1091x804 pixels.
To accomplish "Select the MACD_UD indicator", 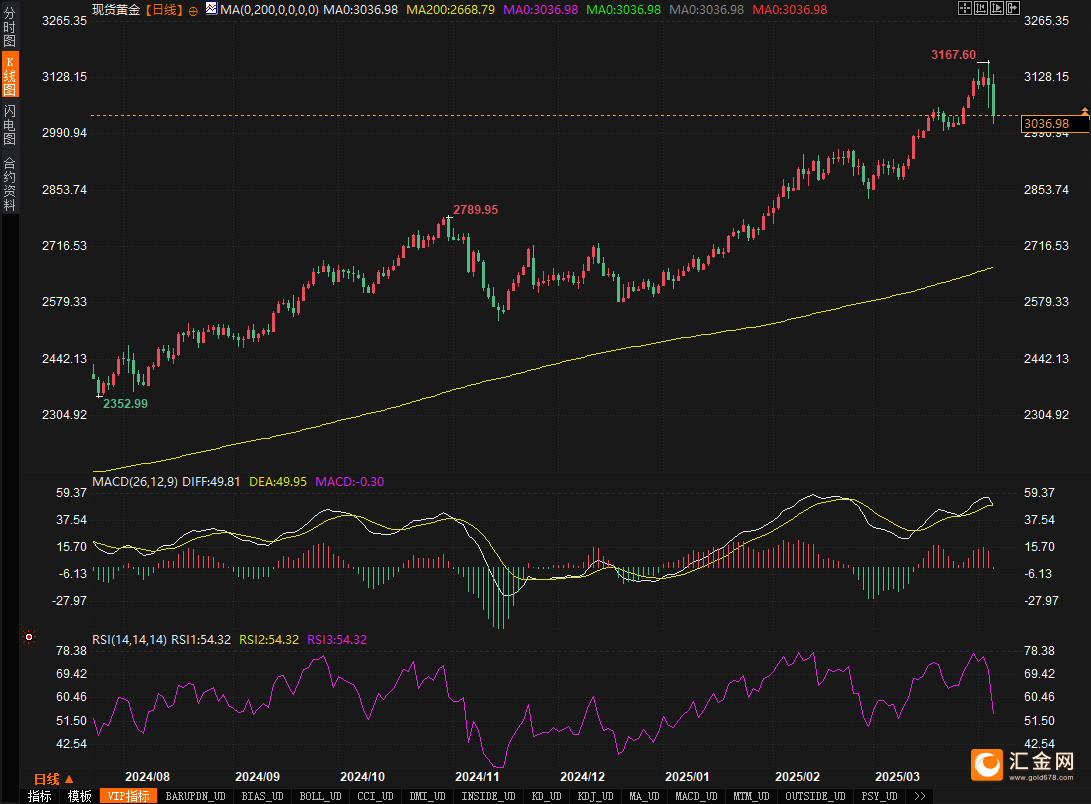I will click(694, 797).
